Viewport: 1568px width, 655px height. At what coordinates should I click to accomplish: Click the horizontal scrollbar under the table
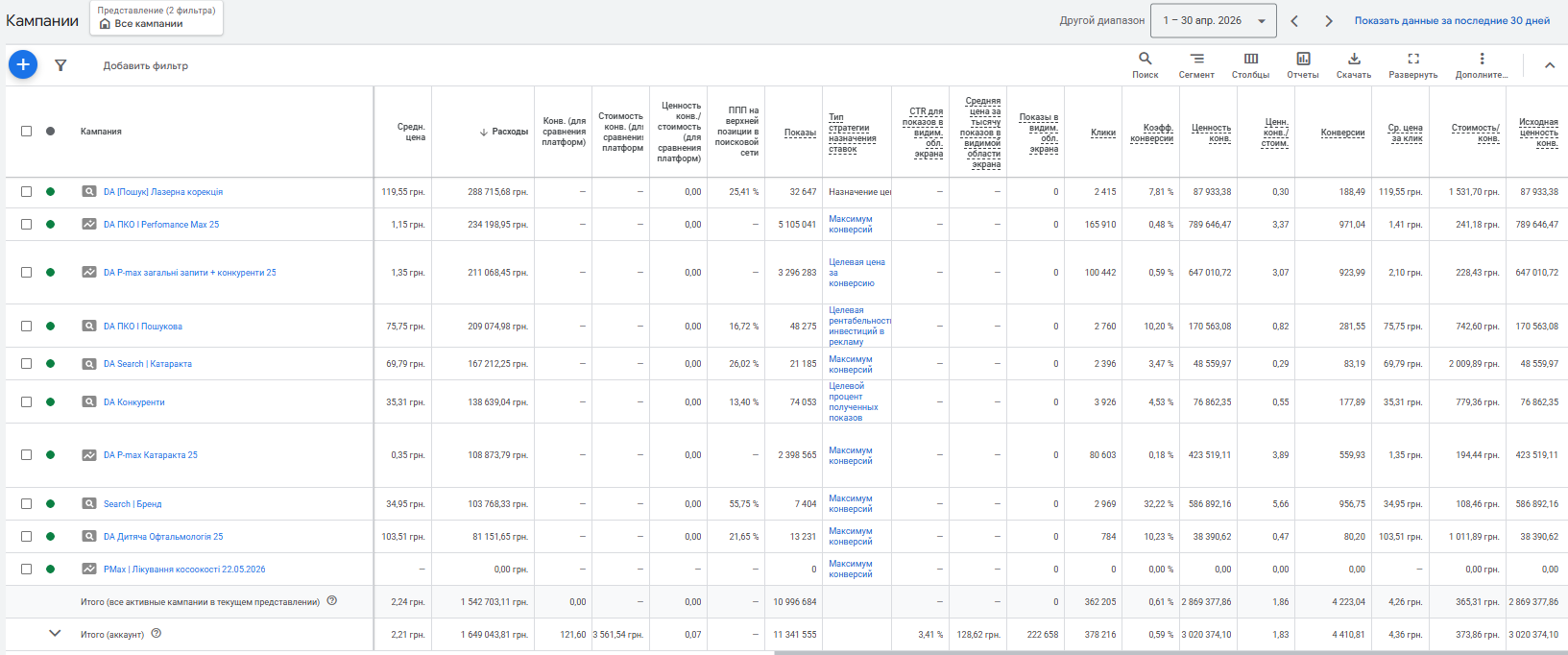pyautogui.click(x=1170, y=653)
